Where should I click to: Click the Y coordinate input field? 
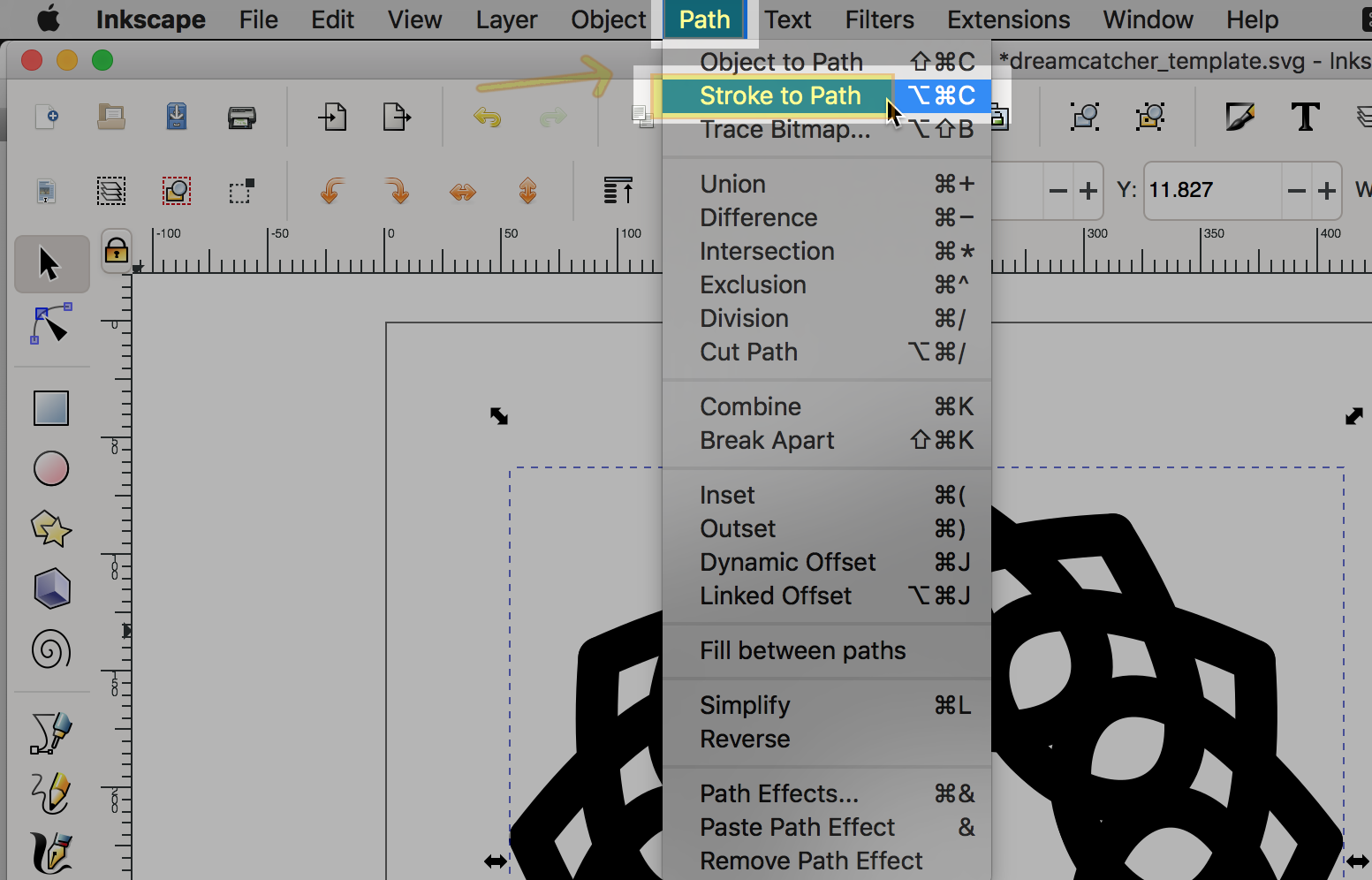(1210, 191)
